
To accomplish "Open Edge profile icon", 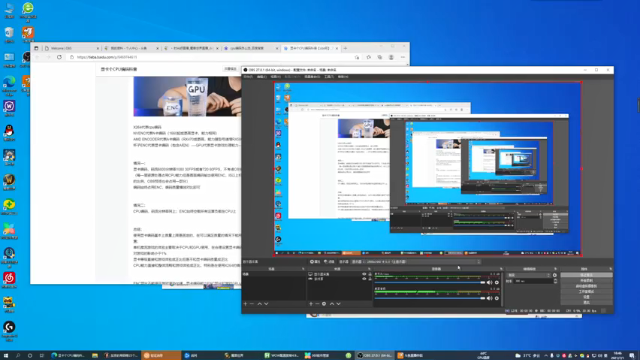I will pyautogui.click(x=391, y=57).
